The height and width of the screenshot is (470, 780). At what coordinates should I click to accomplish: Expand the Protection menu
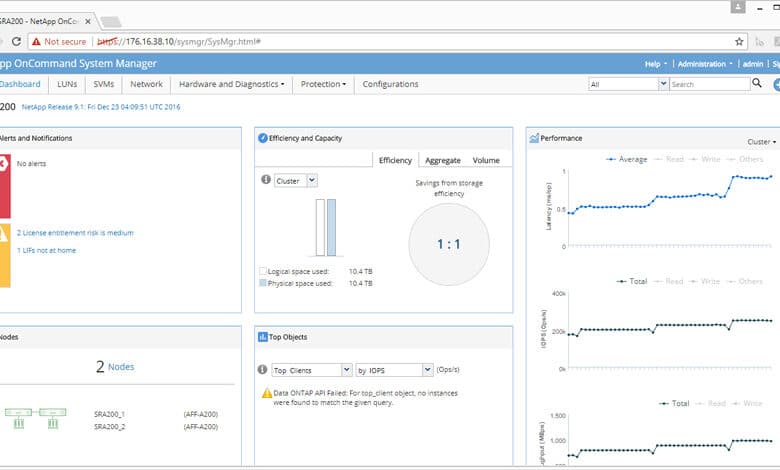(323, 84)
